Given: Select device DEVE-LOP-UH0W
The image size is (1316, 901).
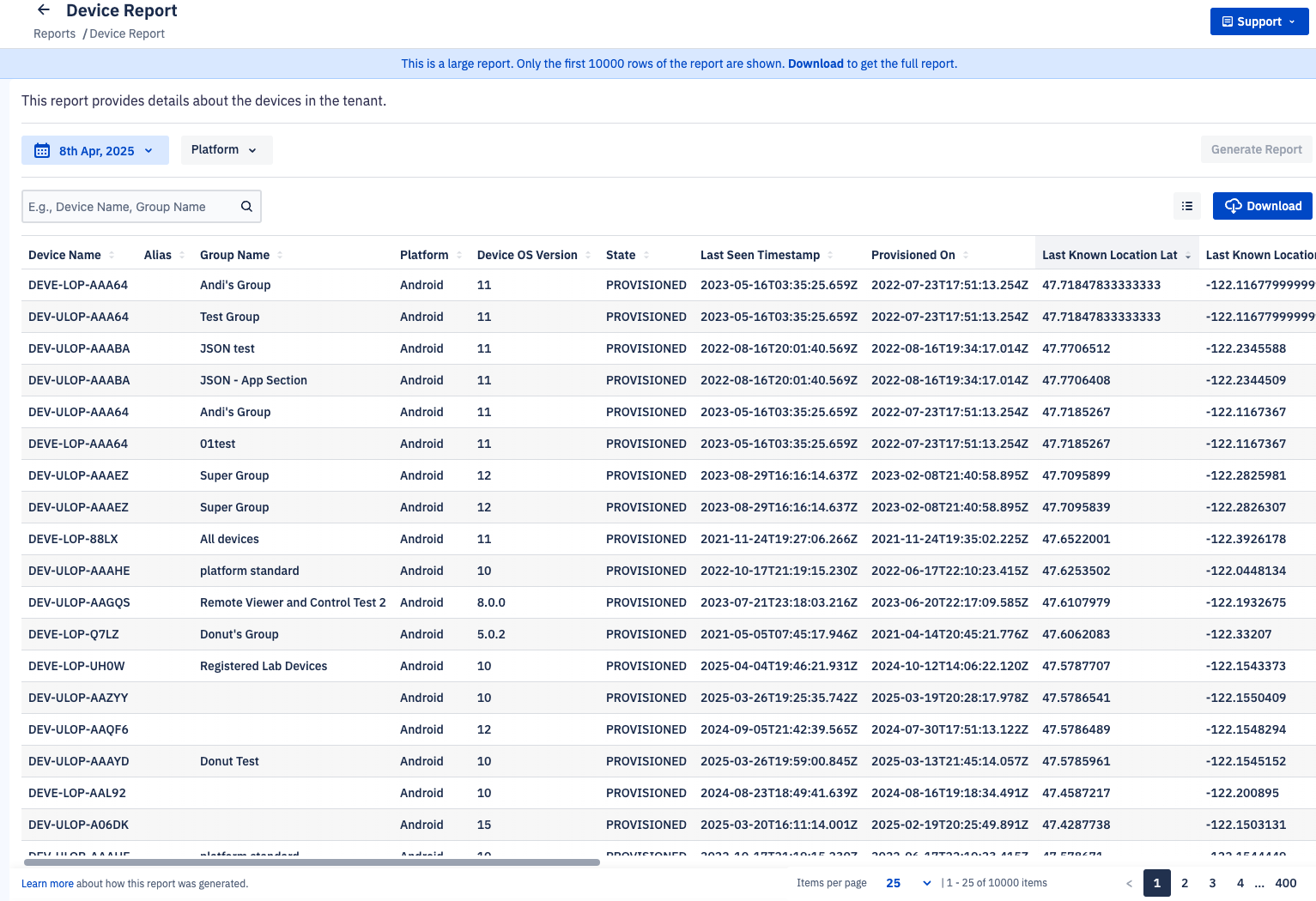Looking at the screenshot, I should [76, 666].
